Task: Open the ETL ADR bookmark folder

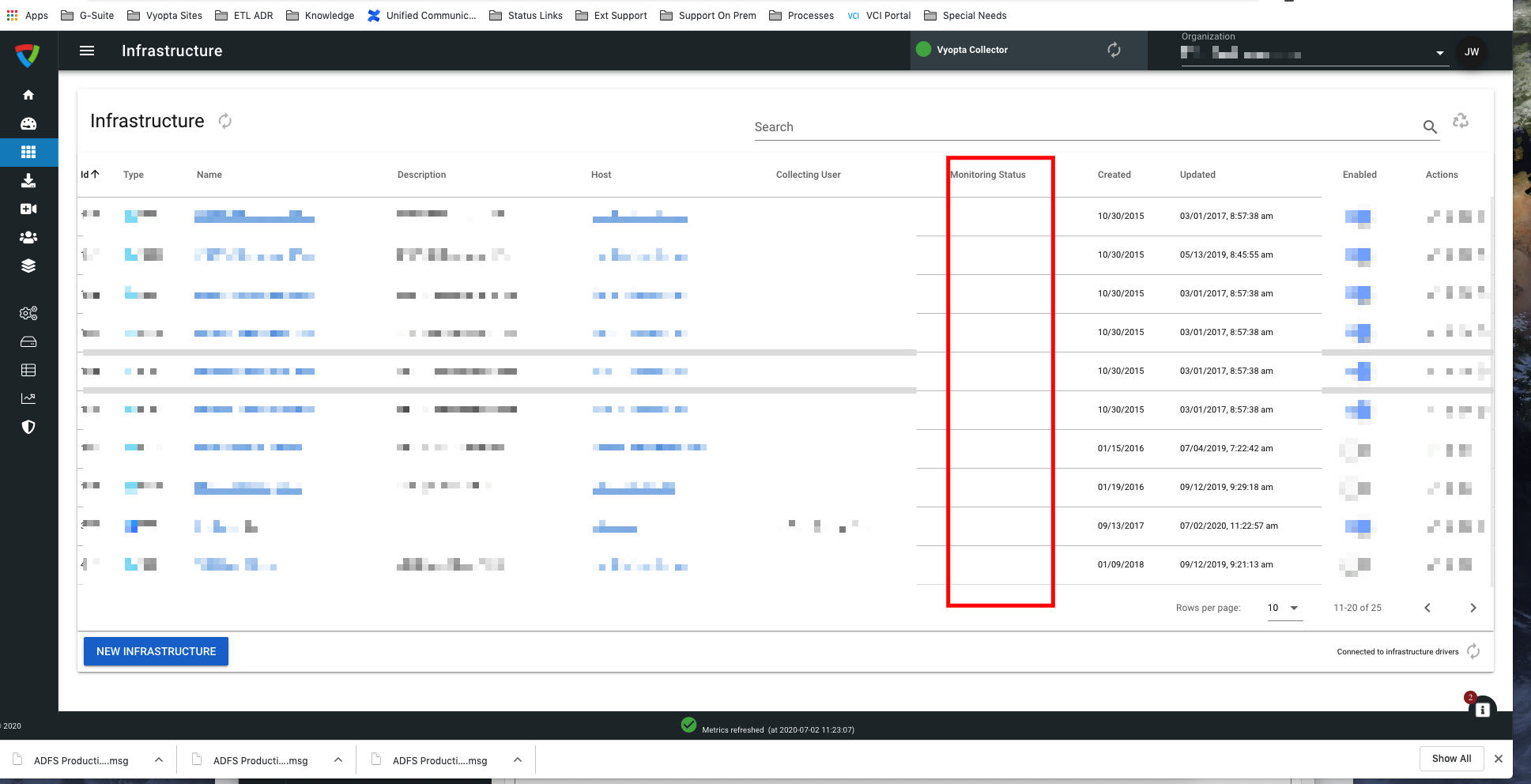Action: (243, 15)
